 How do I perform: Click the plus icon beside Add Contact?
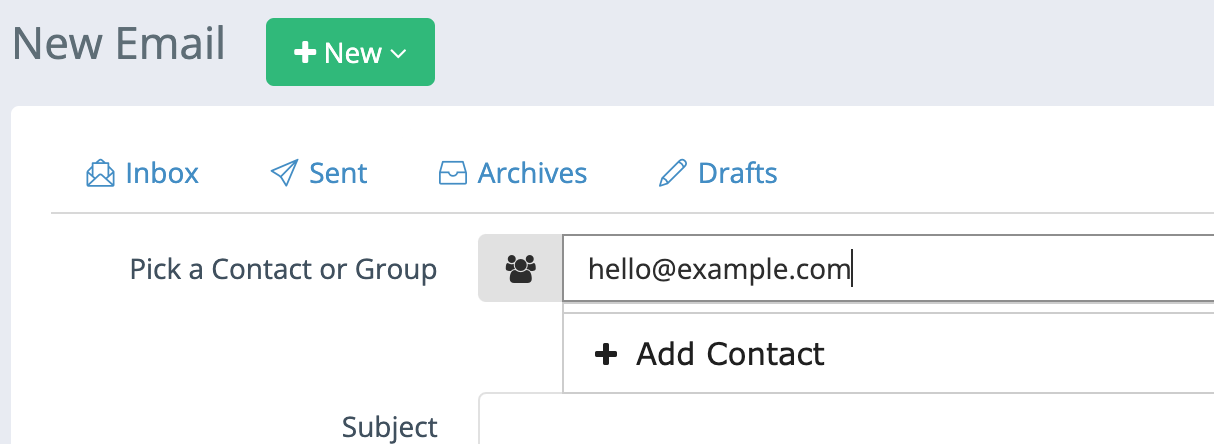pyautogui.click(x=606, y=353)
